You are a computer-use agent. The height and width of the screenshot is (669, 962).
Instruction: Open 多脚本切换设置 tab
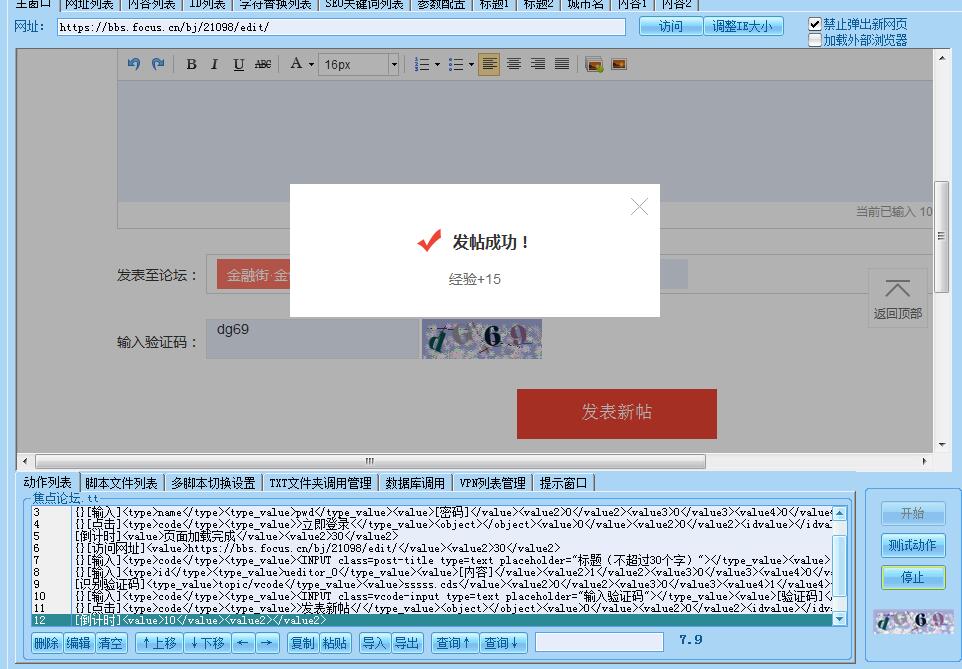click(x=213, y=483)
